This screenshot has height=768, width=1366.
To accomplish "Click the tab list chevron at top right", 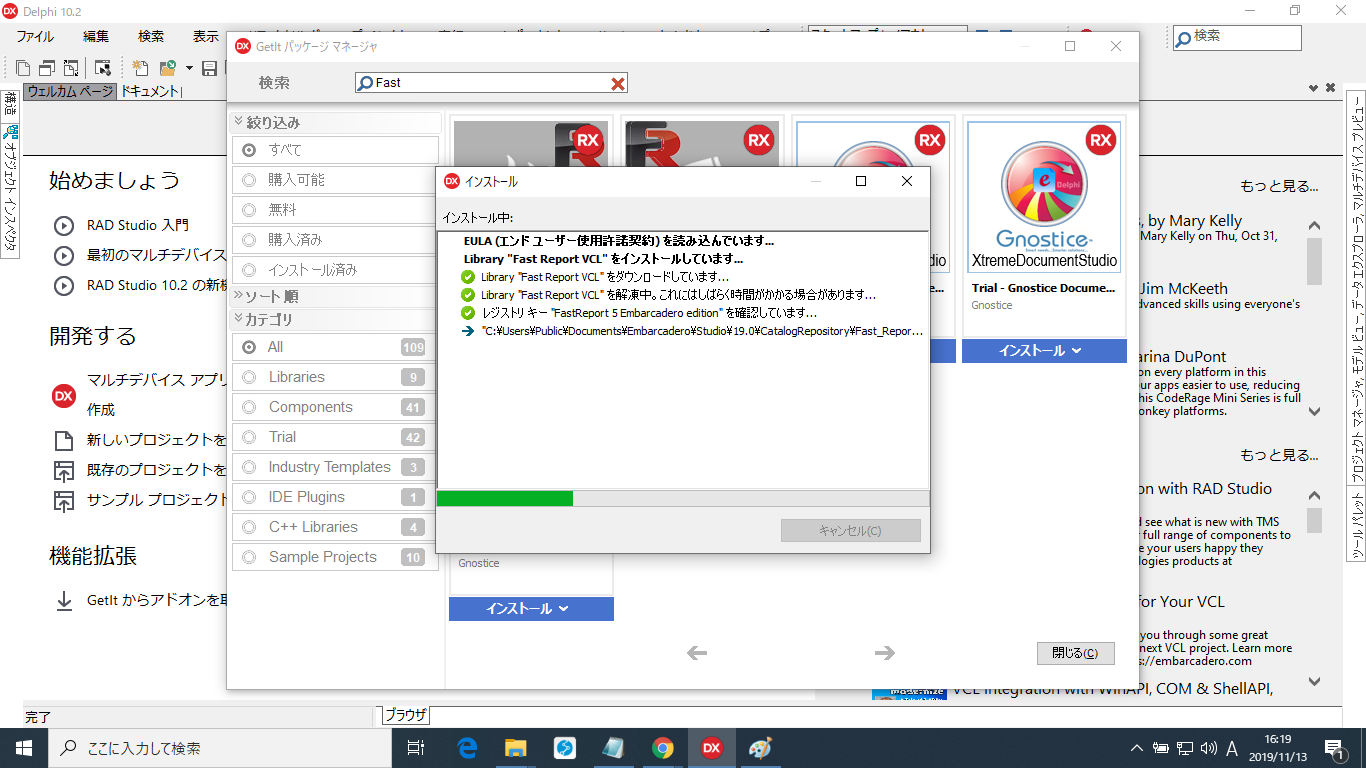I will coord(1313,88).
